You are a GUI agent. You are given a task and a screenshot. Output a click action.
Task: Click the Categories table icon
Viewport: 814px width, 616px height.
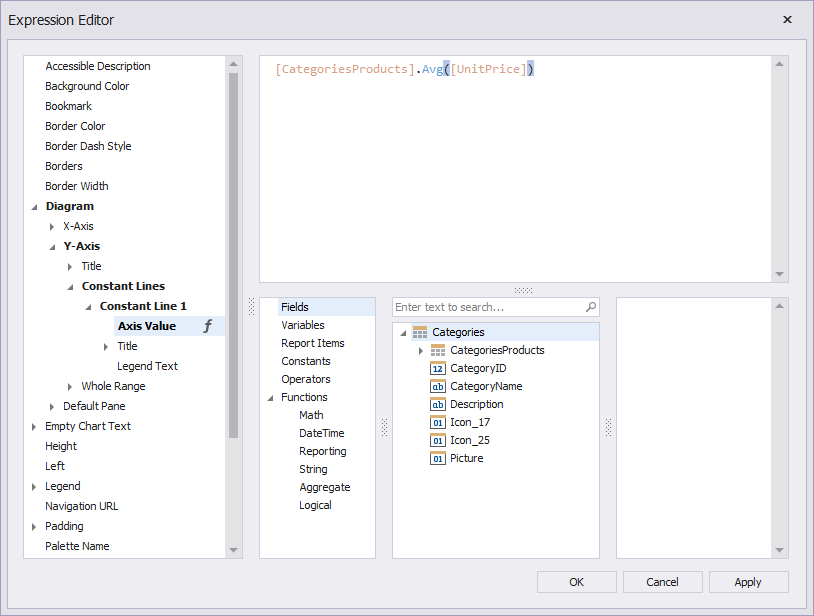pos(420,332)
